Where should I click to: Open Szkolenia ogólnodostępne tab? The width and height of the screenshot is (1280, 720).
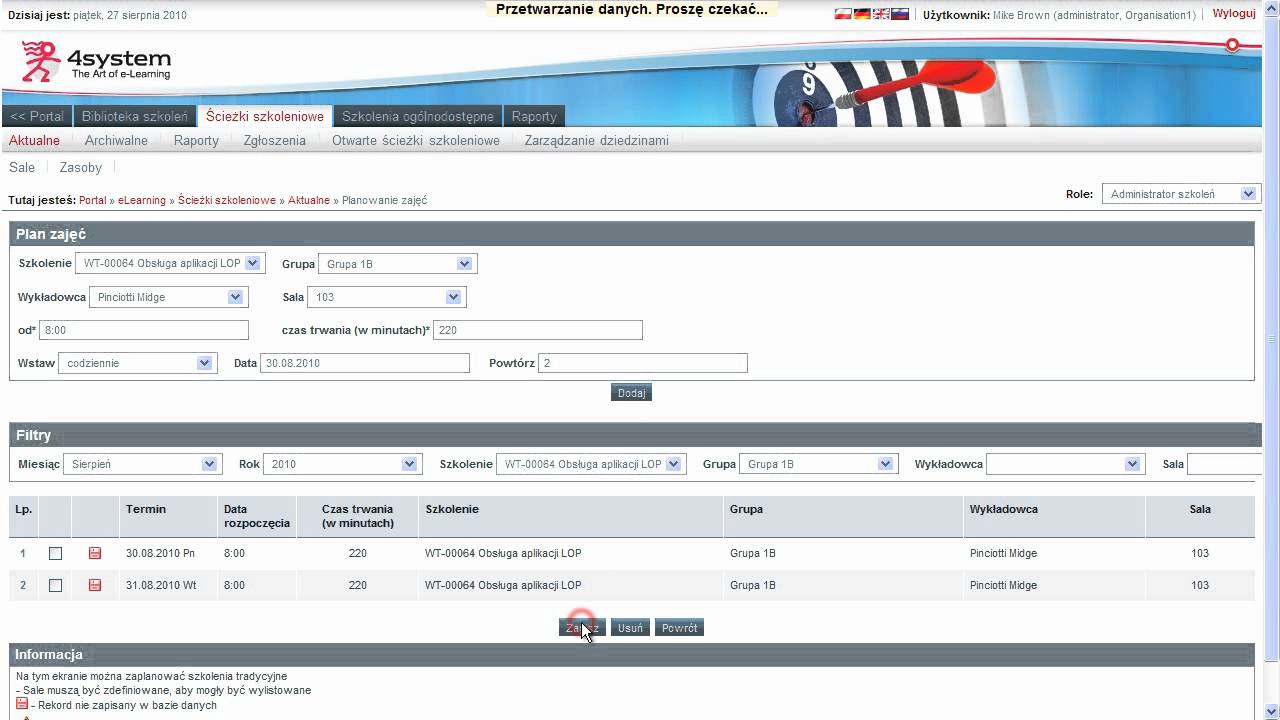[x=418, y=116]
